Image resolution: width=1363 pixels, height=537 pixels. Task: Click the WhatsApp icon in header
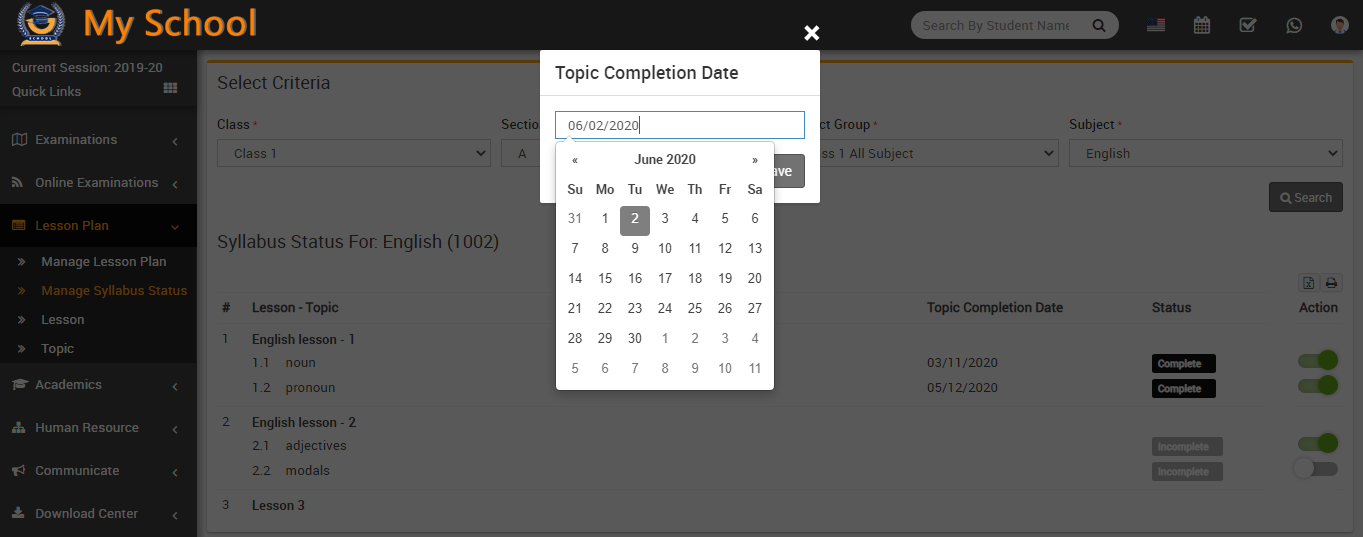point(1294,25)
